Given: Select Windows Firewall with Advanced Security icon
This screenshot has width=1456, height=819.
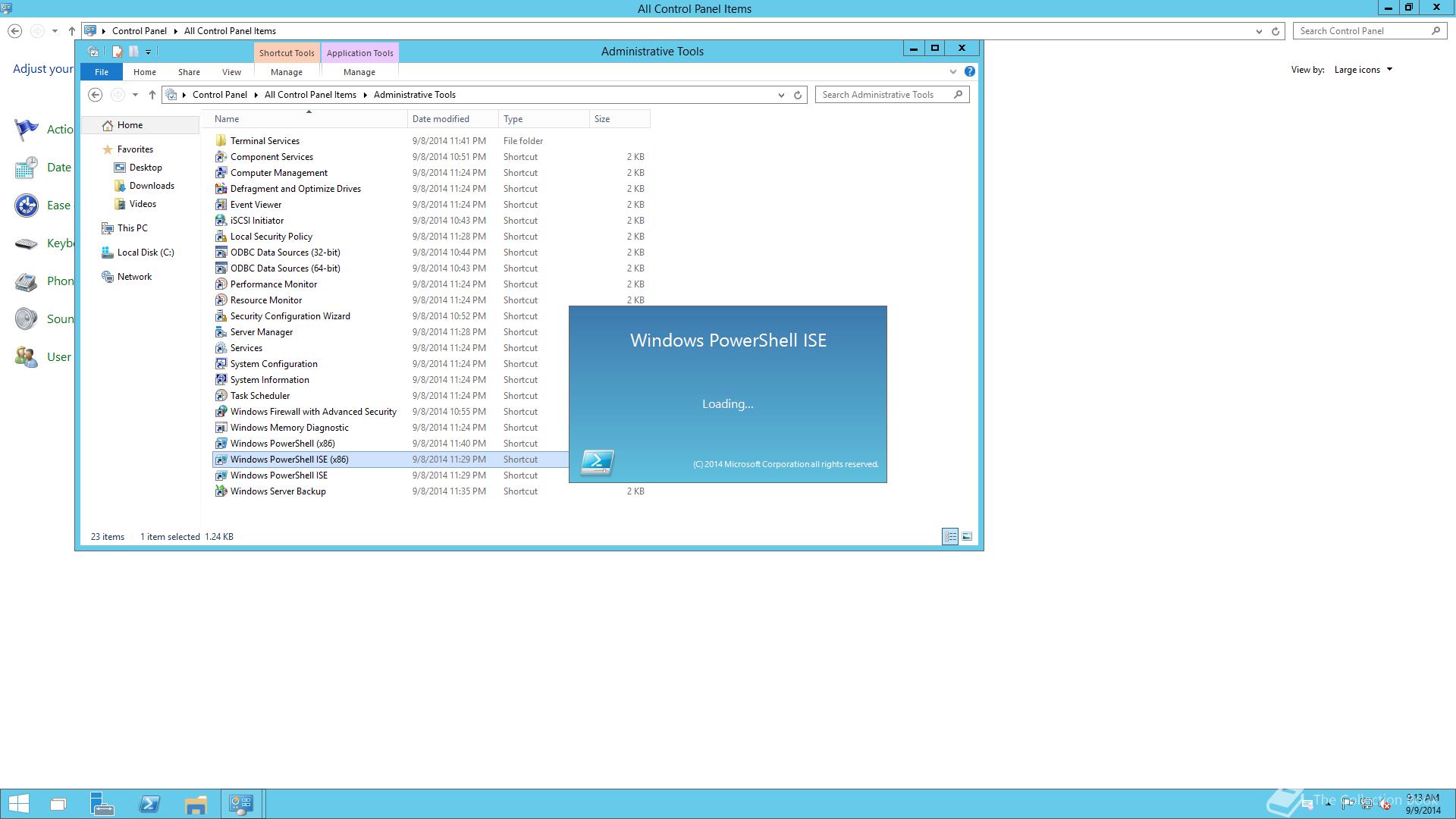Looking at the screenshot, I should (x=221, y=412).
